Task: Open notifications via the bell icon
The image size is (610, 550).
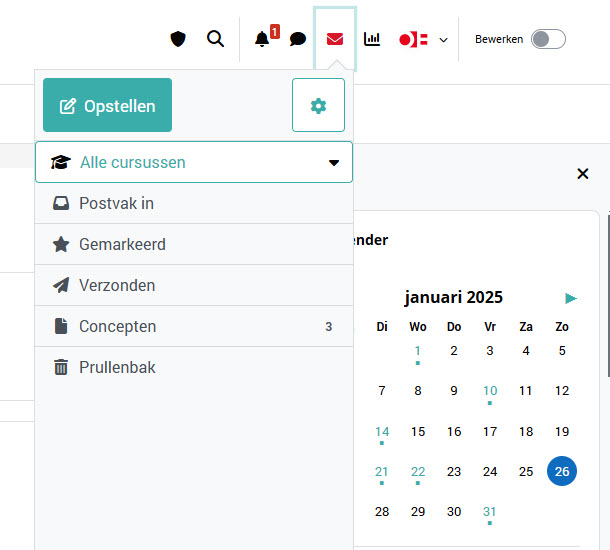Action: 262,39
